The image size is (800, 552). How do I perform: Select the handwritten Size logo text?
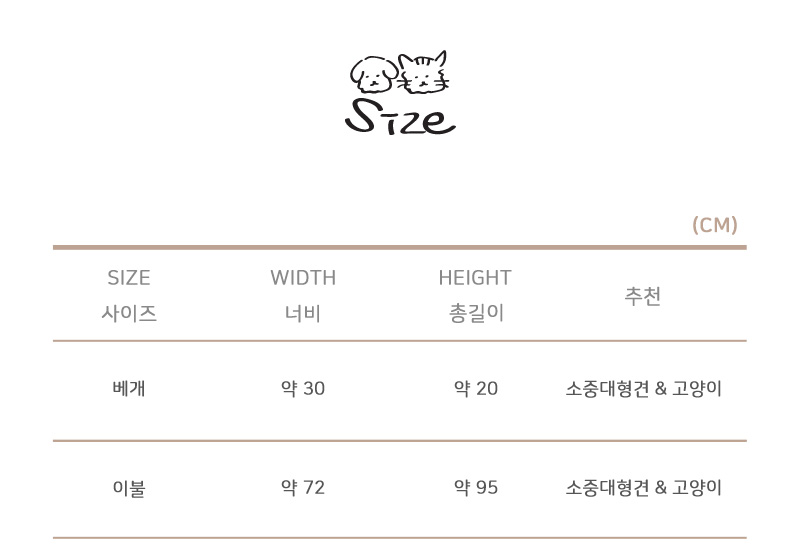[x=400, y=117]
